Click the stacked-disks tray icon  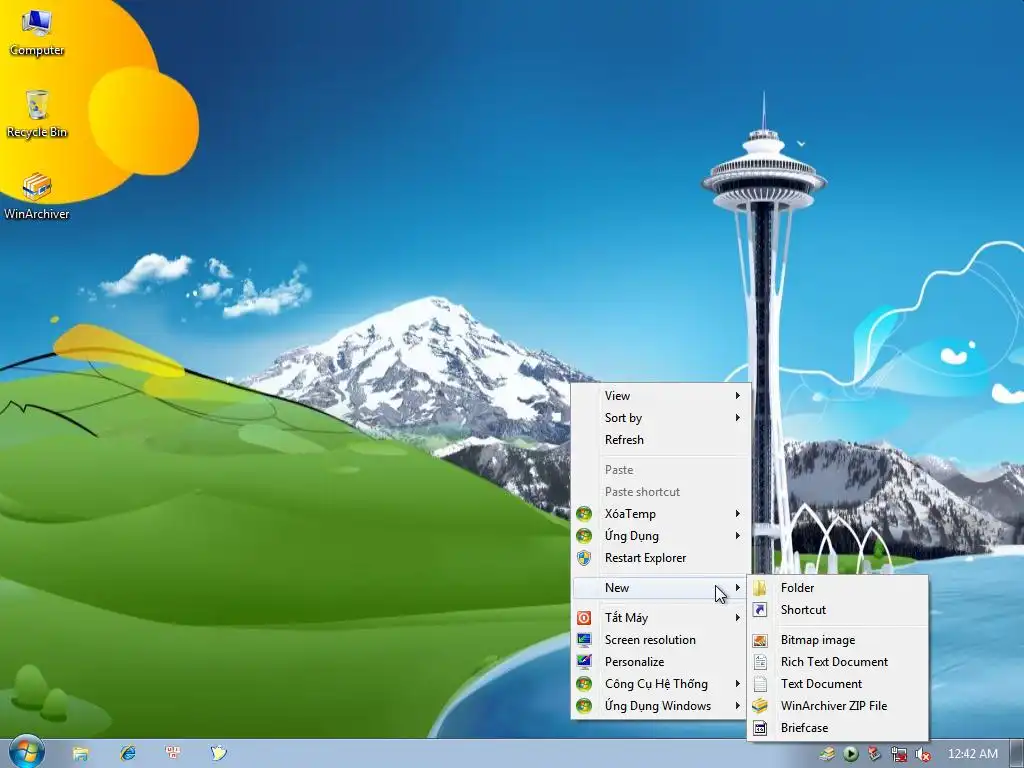click(827, 754)
